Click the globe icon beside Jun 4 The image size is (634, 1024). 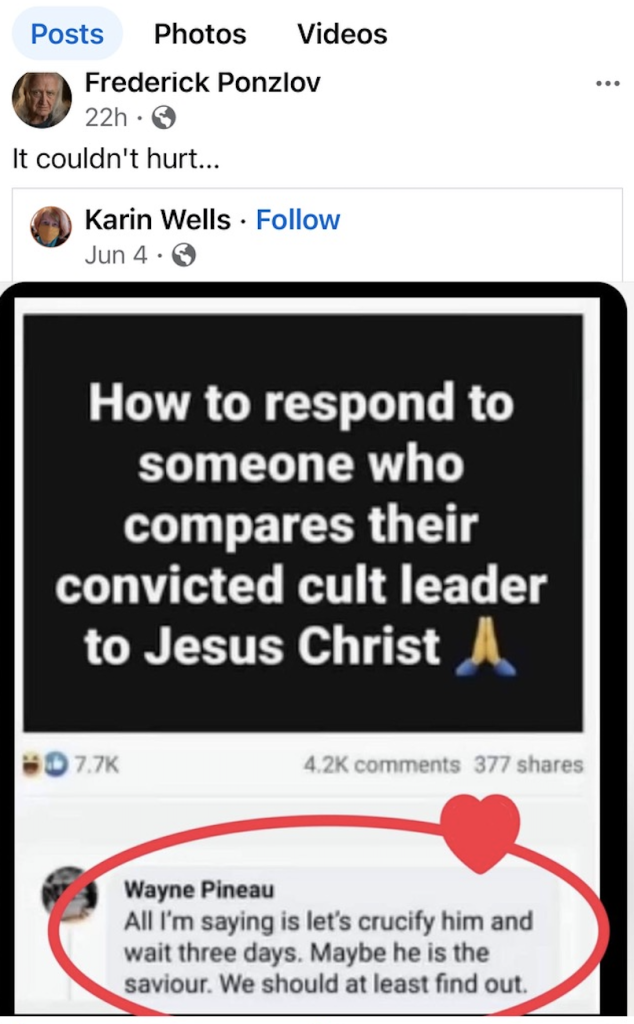pos(183,255)
